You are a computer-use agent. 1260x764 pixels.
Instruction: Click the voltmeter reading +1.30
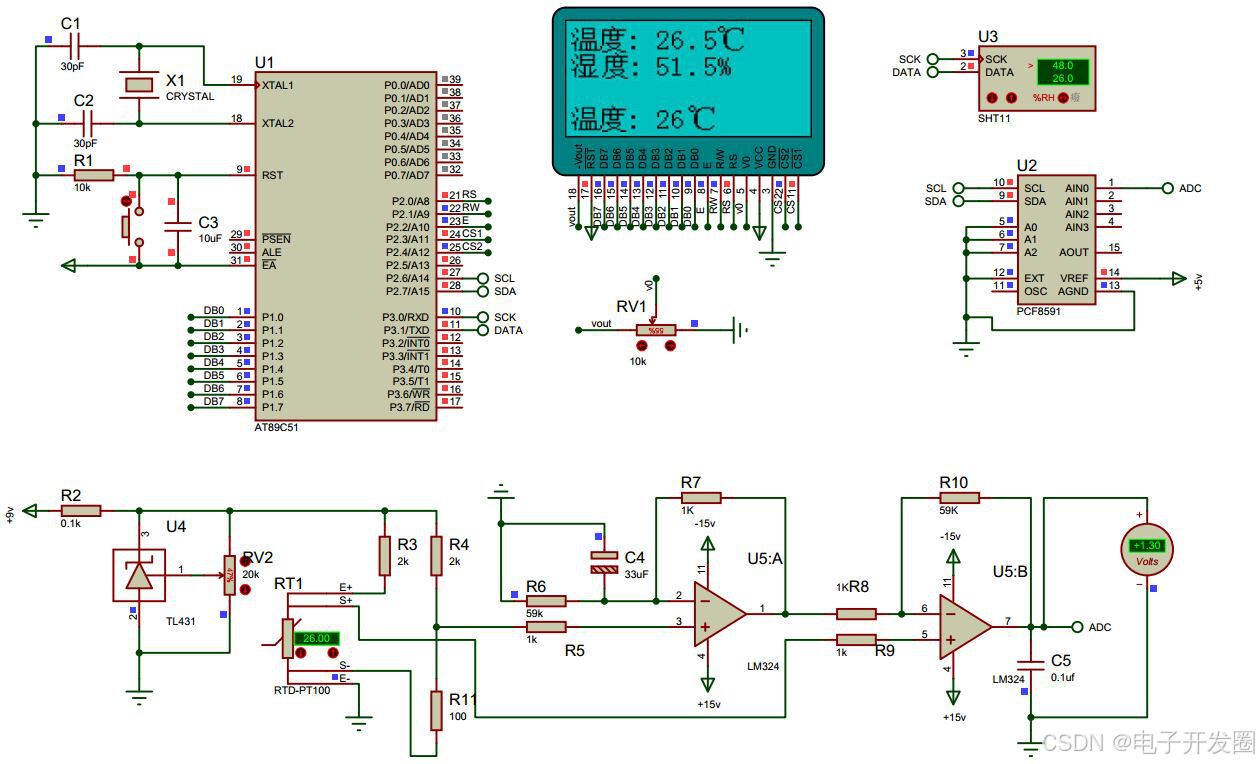(1145, 546)
